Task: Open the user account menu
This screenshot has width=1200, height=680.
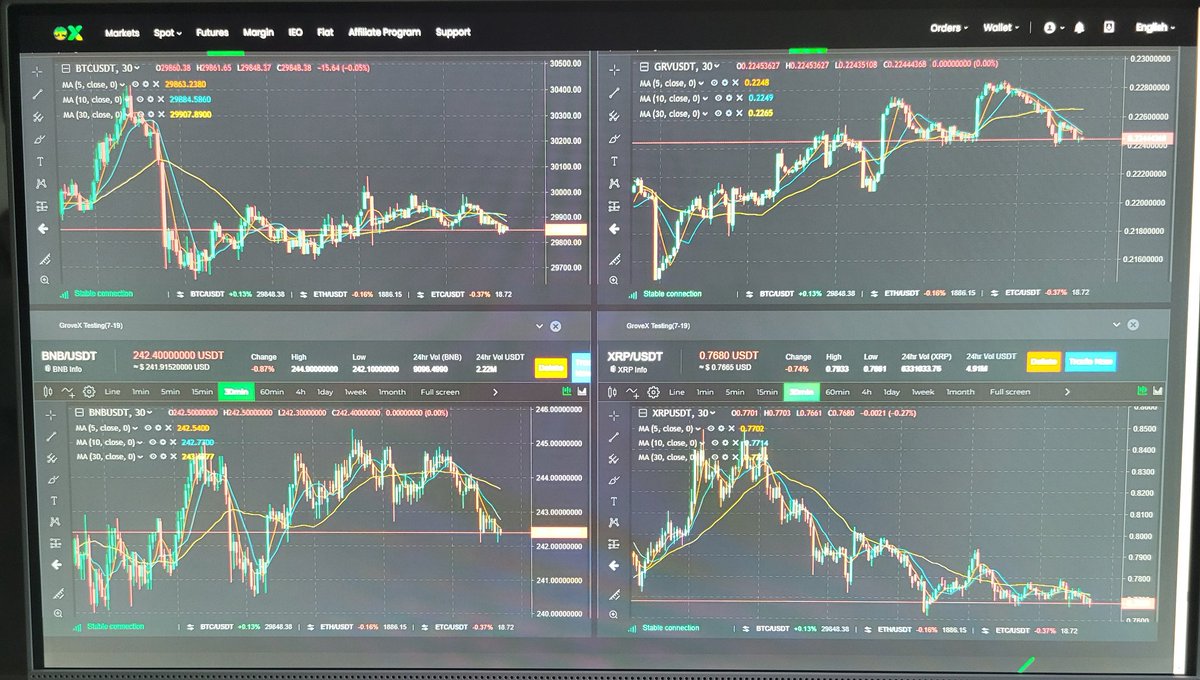Action: [x=1055, y=28]
